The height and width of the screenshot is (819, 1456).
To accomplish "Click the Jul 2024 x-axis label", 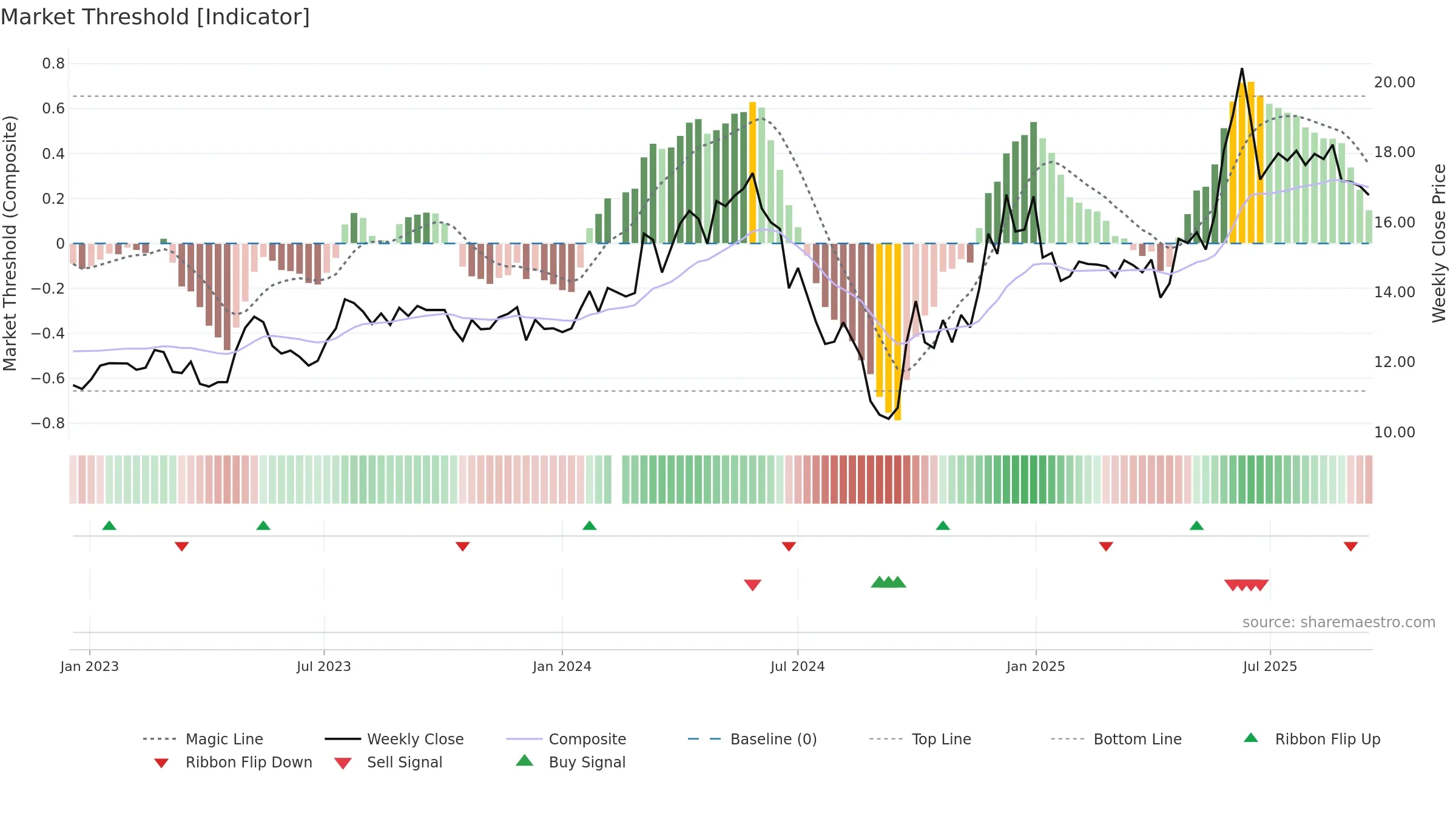I will pos(798,666).
